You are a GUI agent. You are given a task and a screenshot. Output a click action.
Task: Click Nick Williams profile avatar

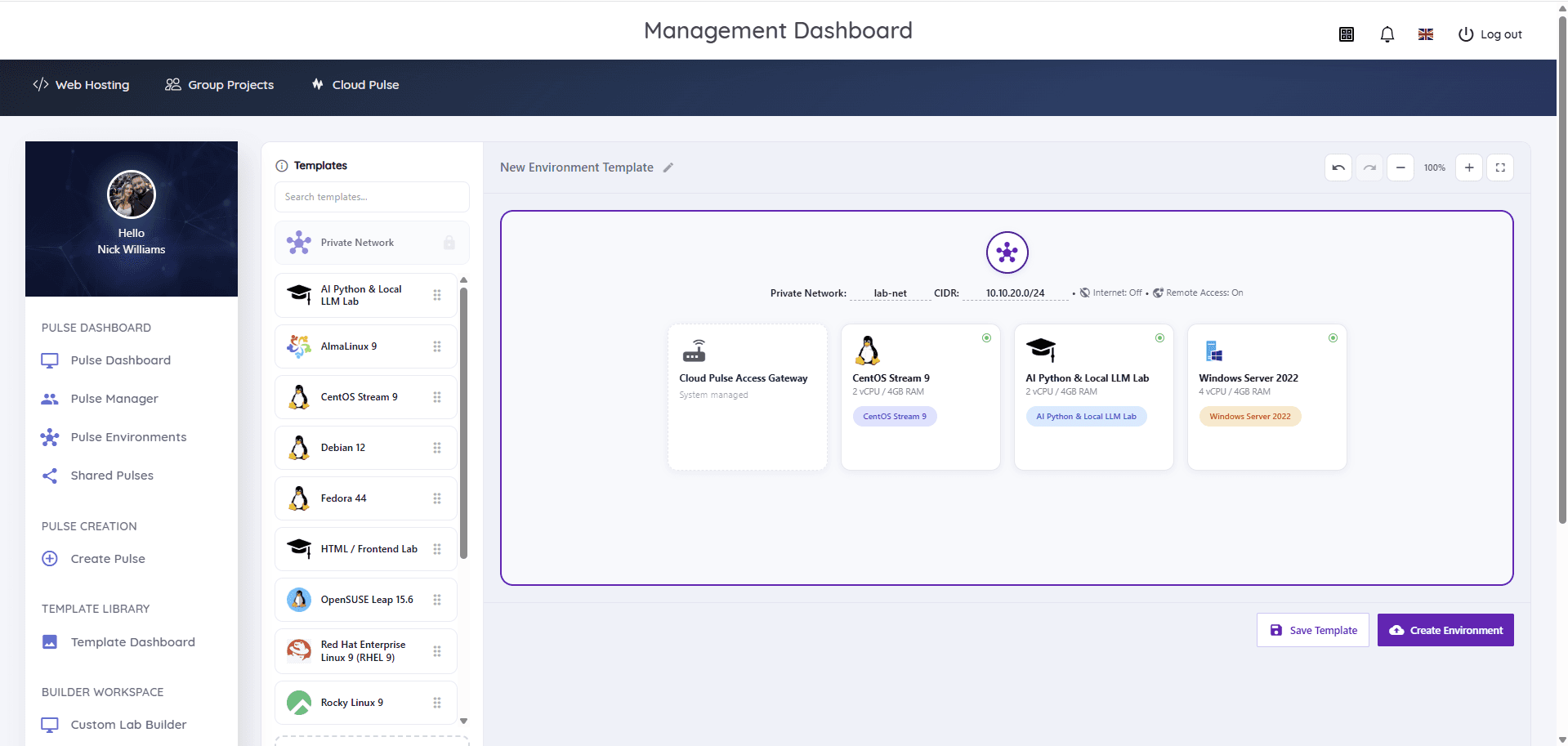132,194
